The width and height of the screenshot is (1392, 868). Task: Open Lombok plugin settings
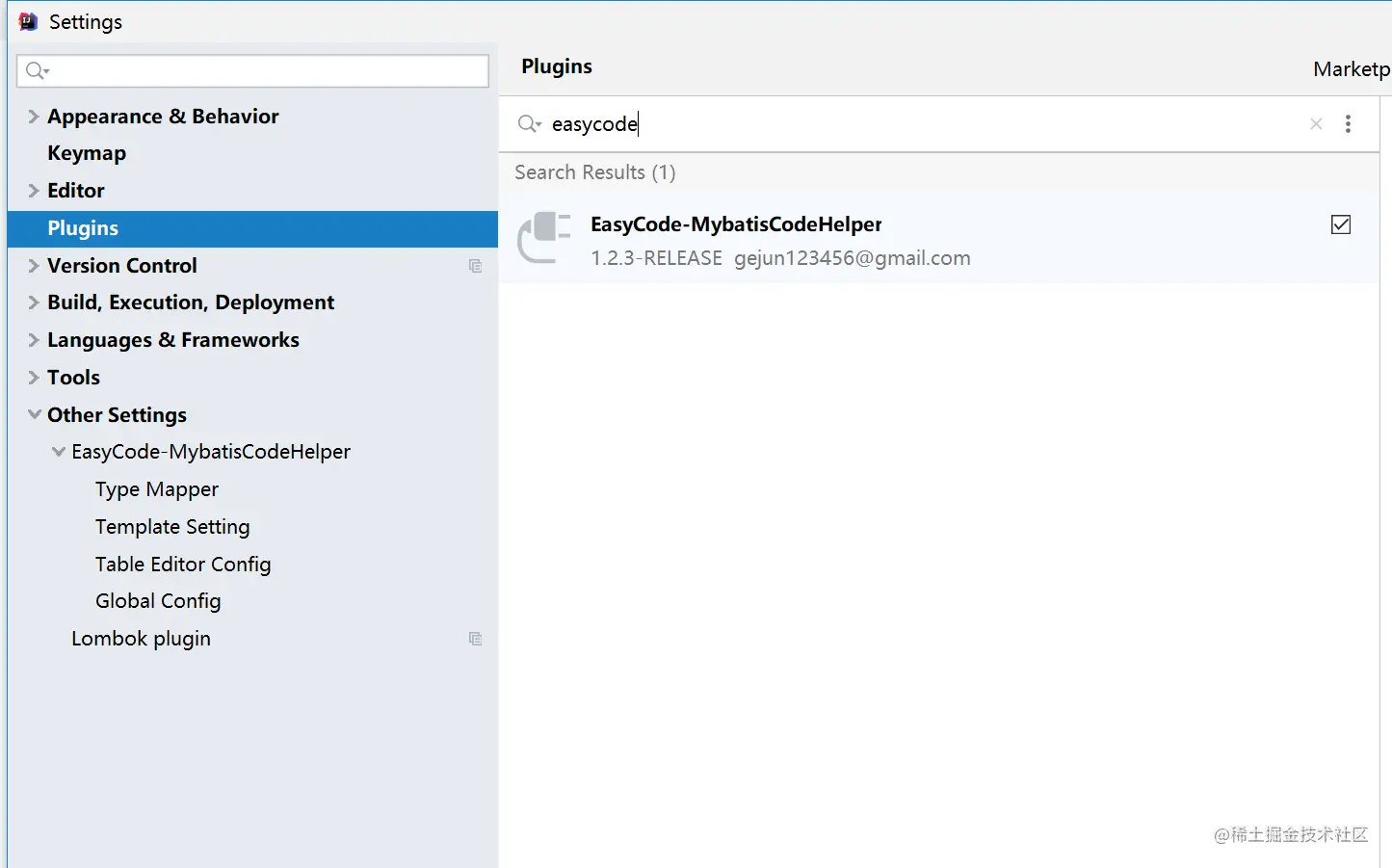[141, 639]
